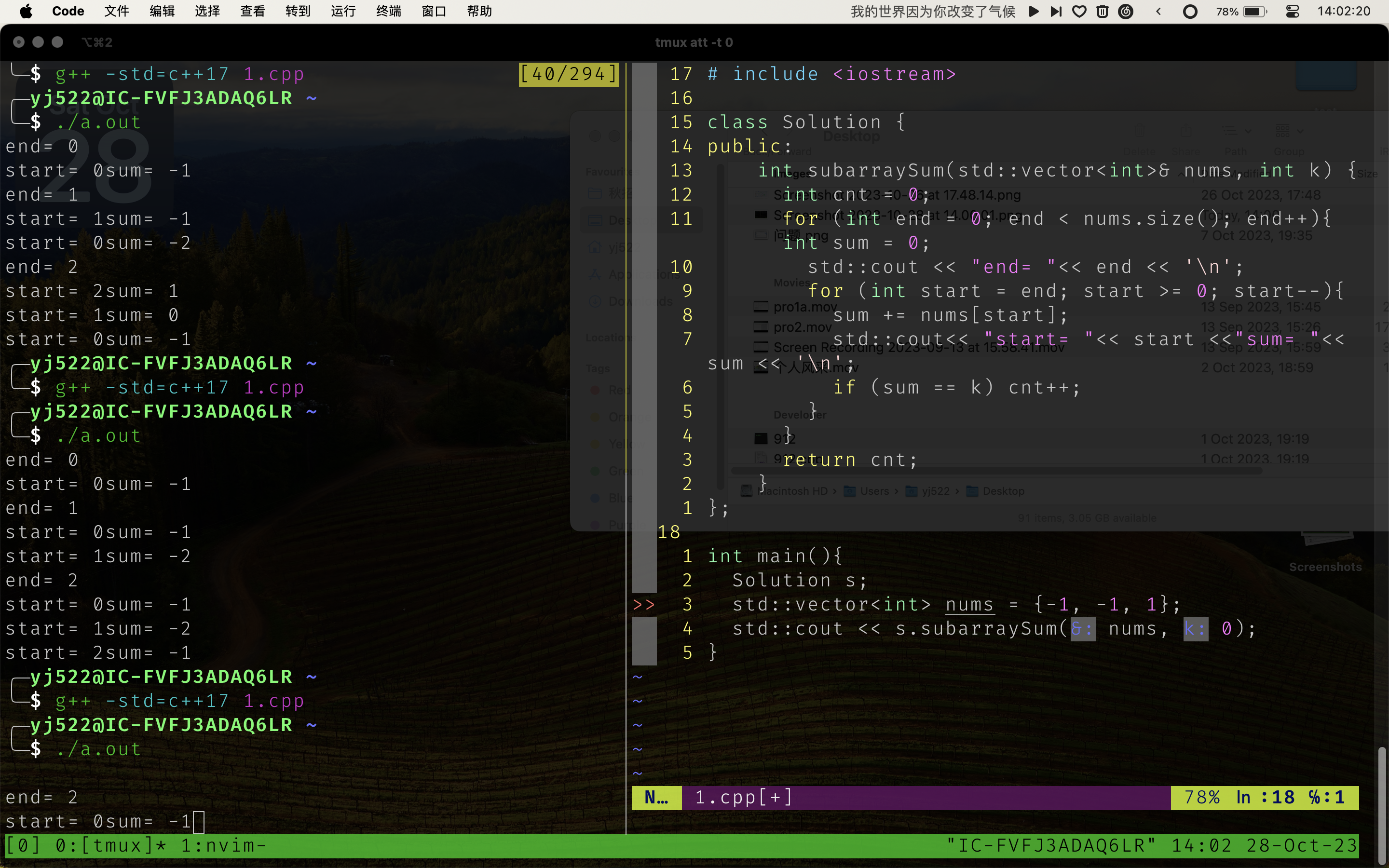
Task: Open battery status at 78%
Action: tap(1241, 12)
